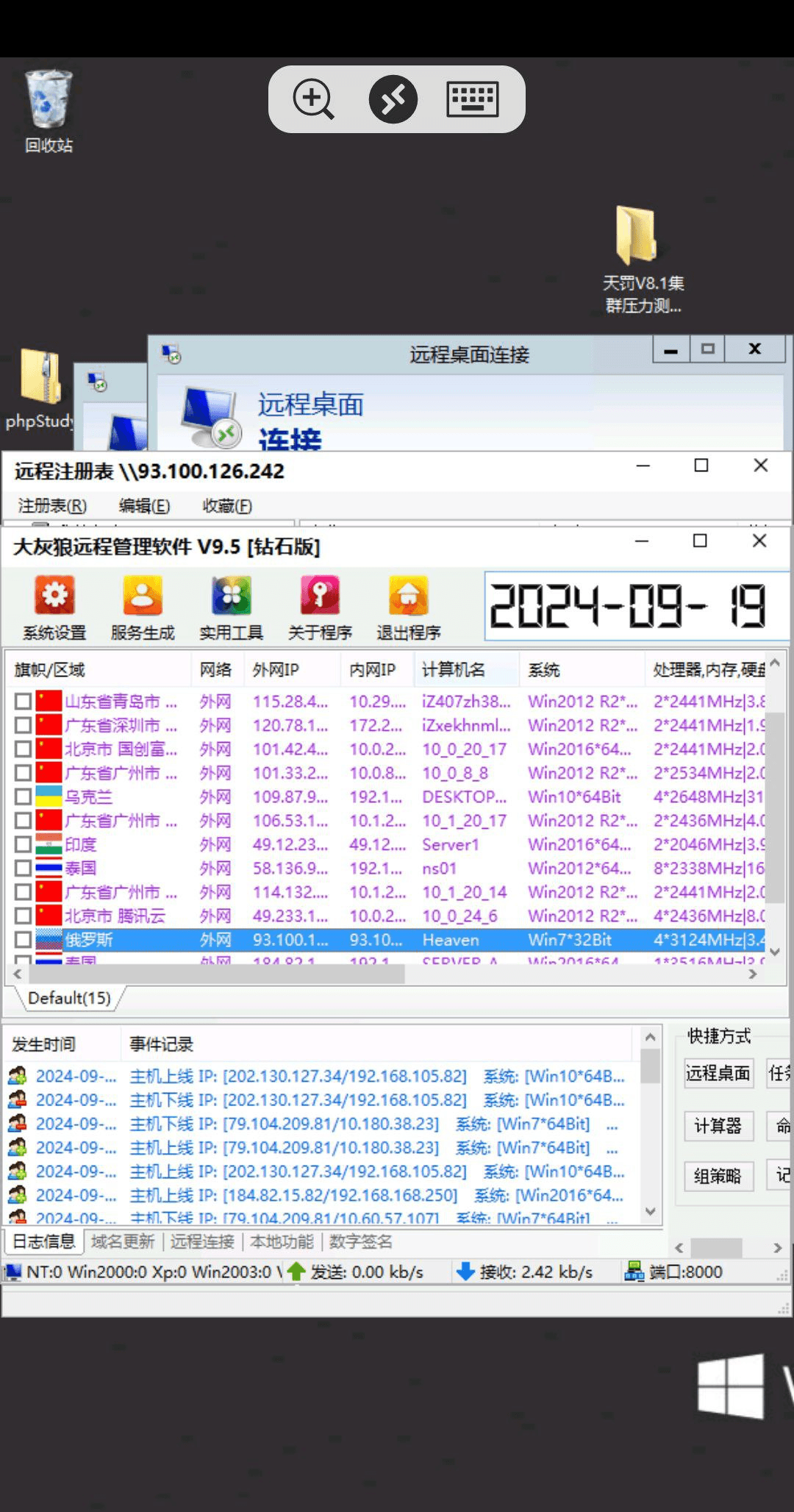Click the 退出程序 house icon
Viewport: 794px width, 1512px height.
(x=408, y=596)
